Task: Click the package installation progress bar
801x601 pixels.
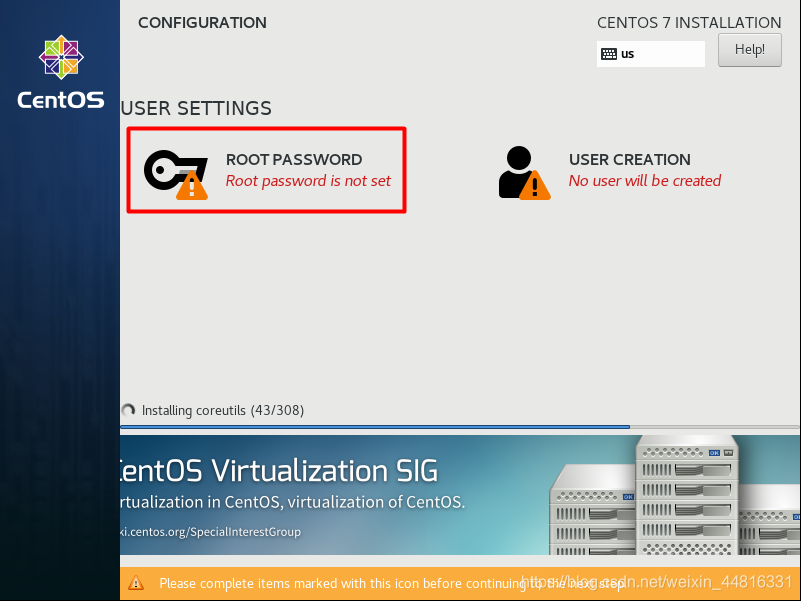Action: 460,426
